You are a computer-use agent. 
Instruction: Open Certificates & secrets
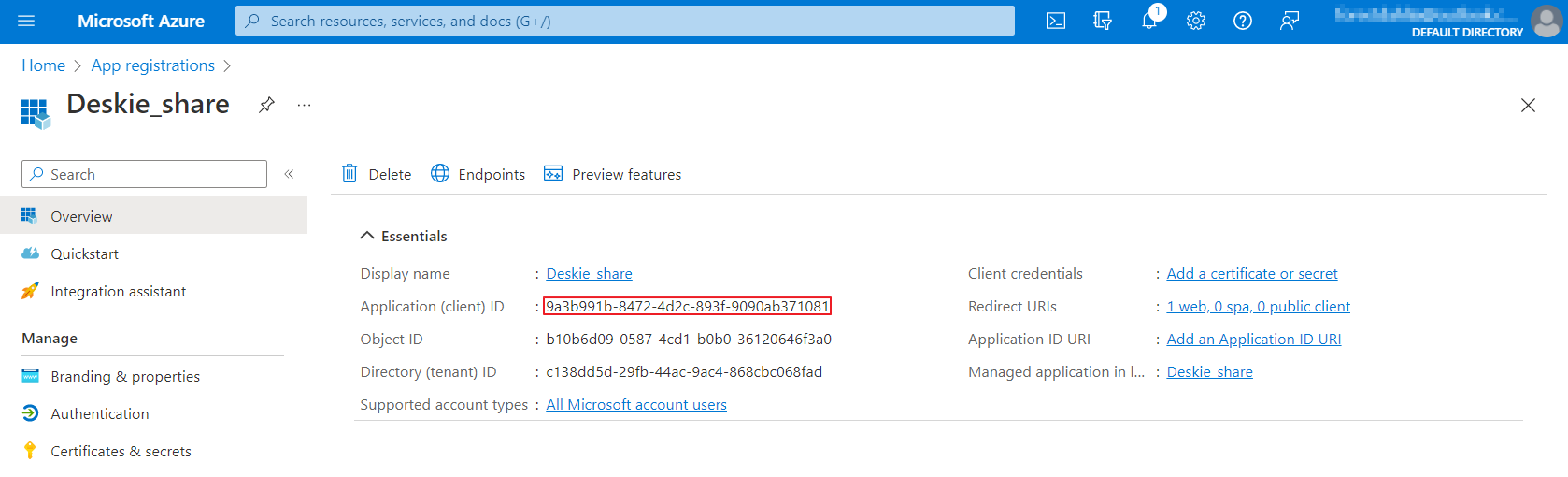[x=153, y=451]
